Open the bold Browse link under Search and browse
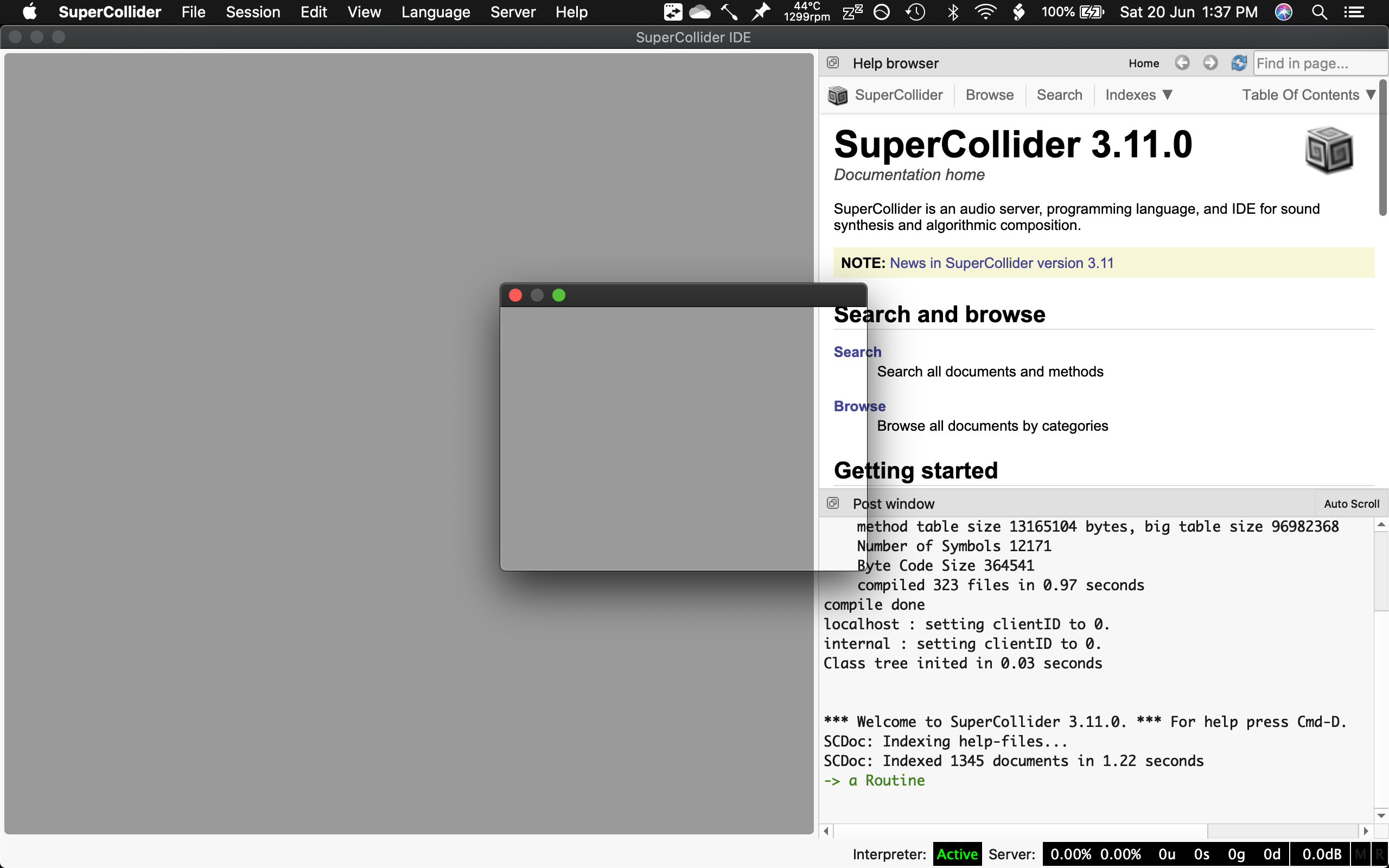The width and height of the screenshot is (1389, 868). coord(859,406)
